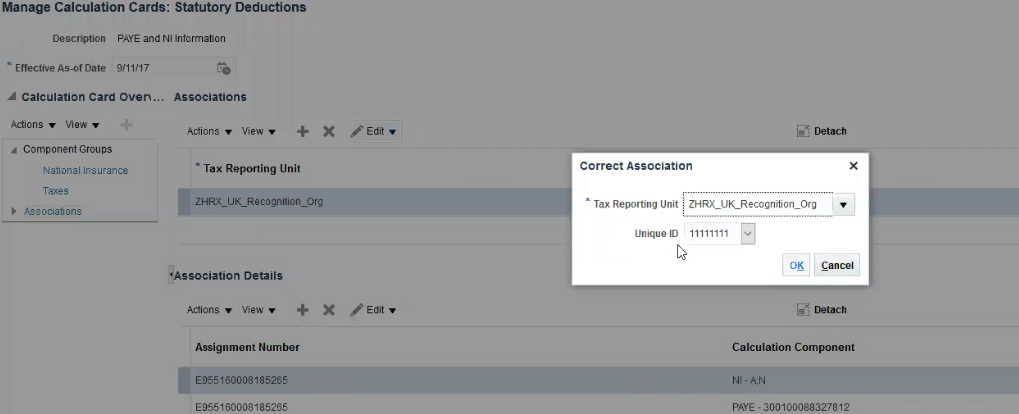The height and width of the screenshot is (414, 1019).
Task: Collapse the Calculation Card Overview section
Action: click(11, 97)
